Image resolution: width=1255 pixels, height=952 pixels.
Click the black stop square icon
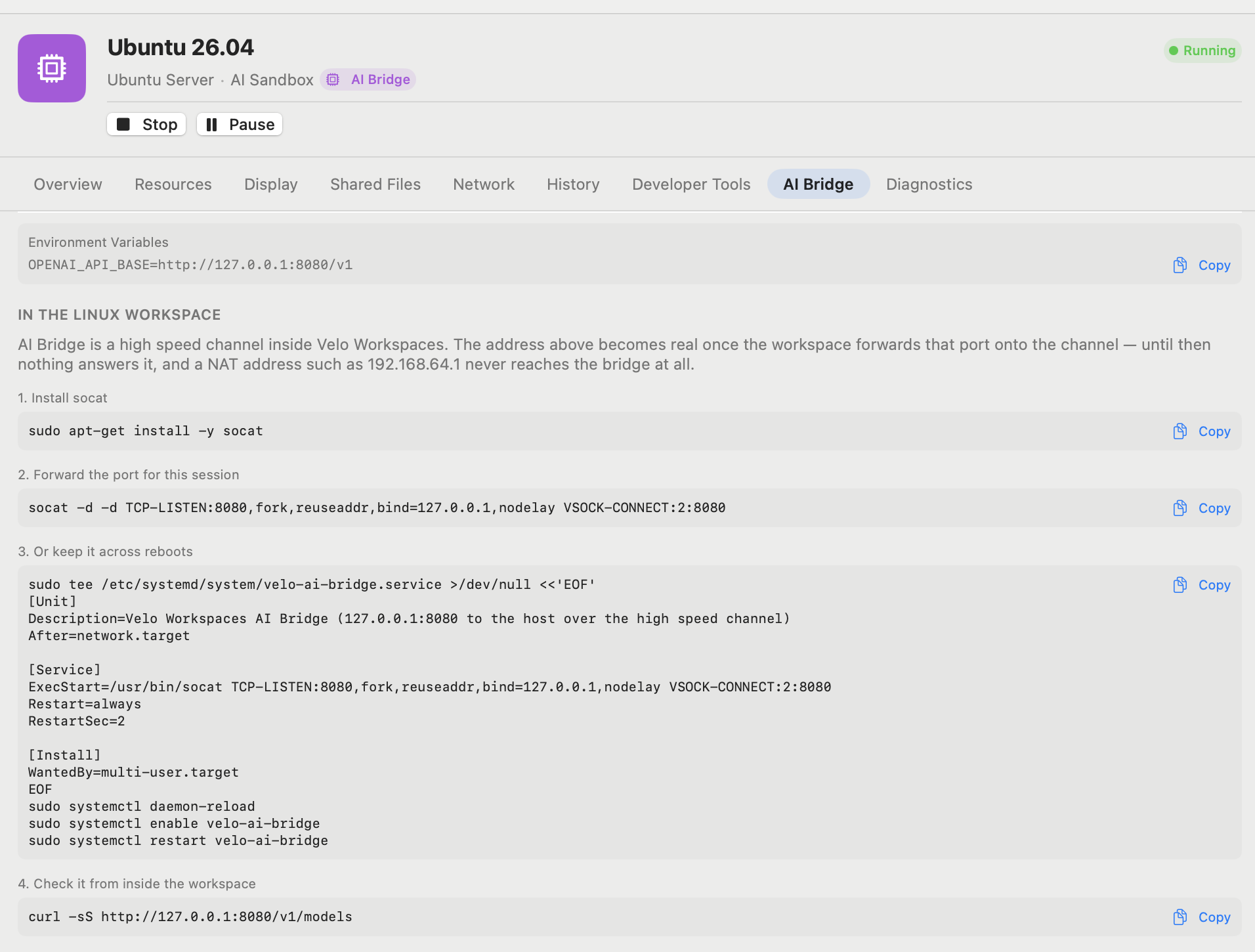[123, 124]
